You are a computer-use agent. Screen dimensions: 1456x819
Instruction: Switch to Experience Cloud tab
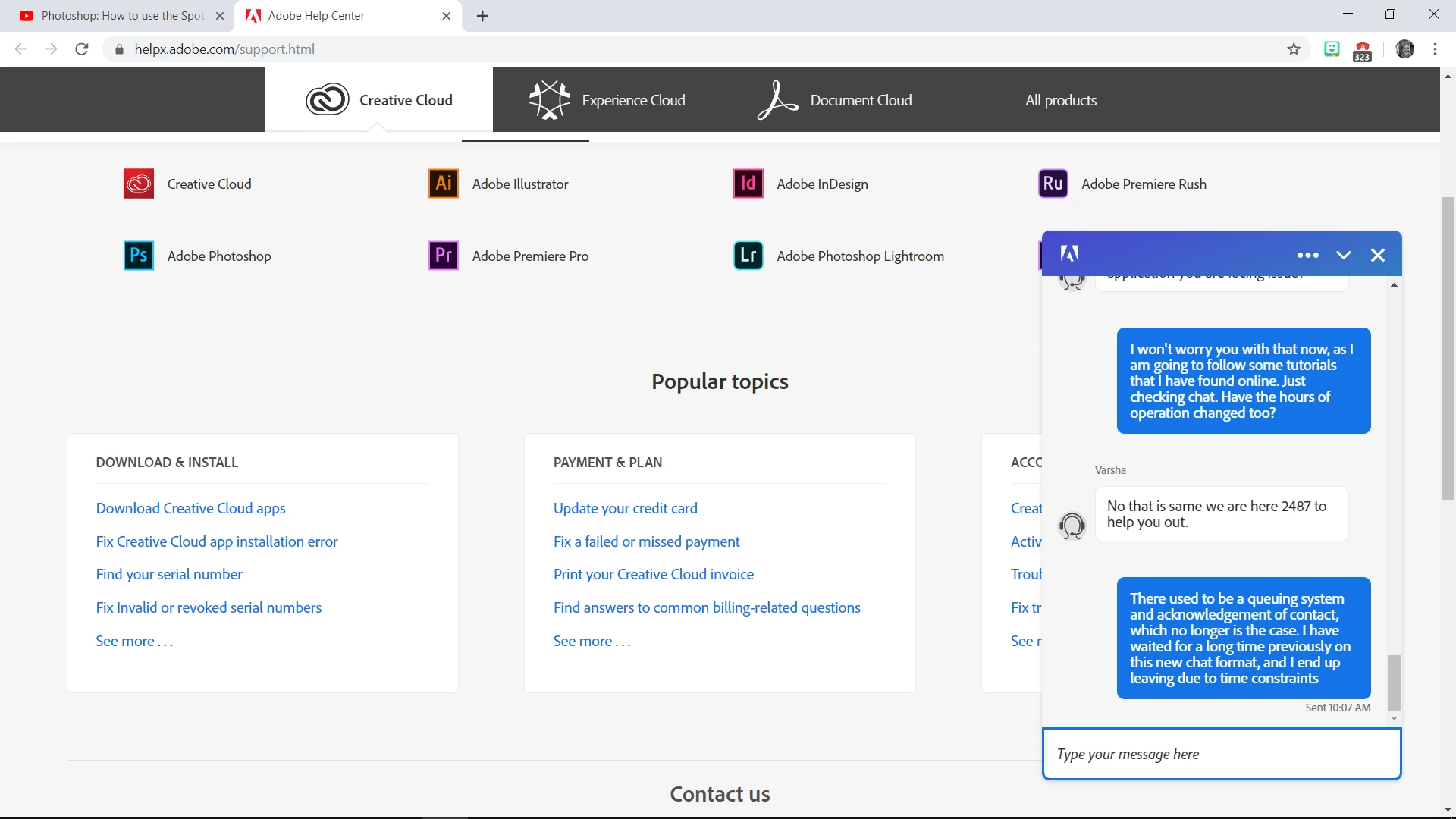point(607,100)
